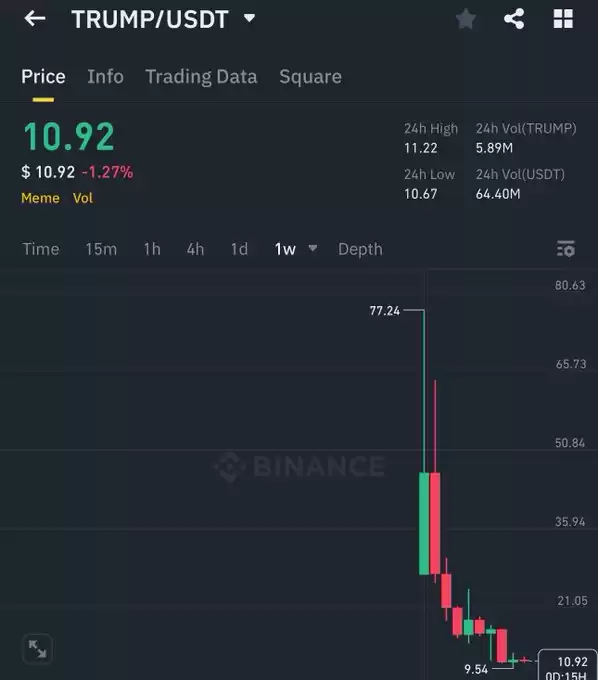598x680 pixels.
Task: Expand chart to fullscreen icon
Action: pyautogui.click(x=37, y=649)
